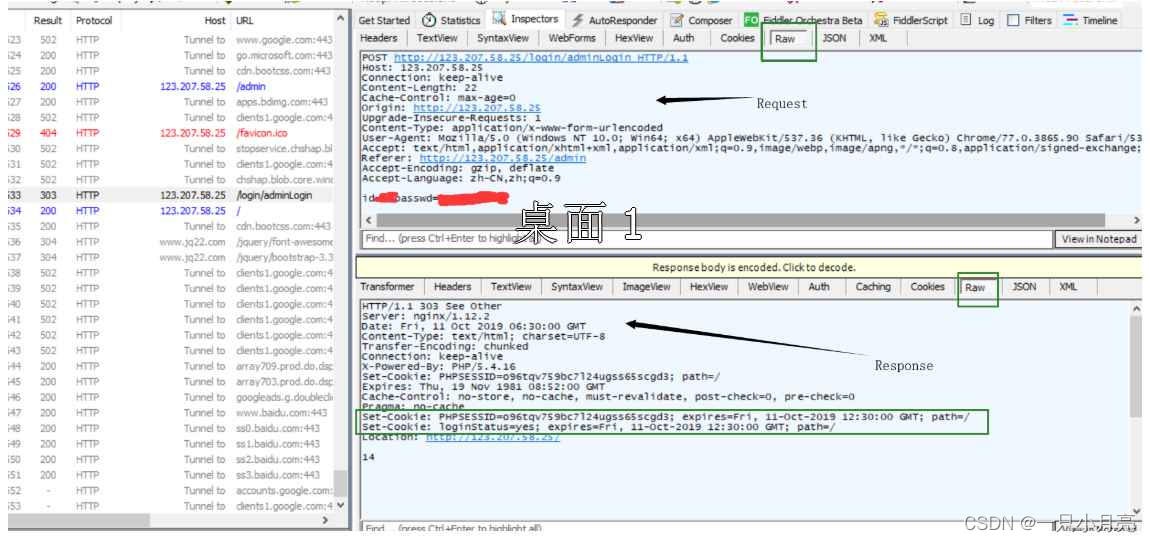
Task: Select the /jquery/font-awesome session
Action: point(171,241)
